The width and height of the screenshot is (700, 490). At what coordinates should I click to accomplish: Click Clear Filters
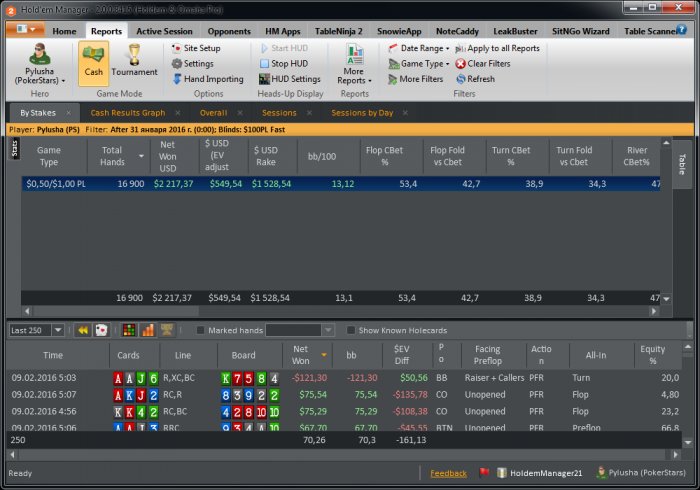[483, 64]
